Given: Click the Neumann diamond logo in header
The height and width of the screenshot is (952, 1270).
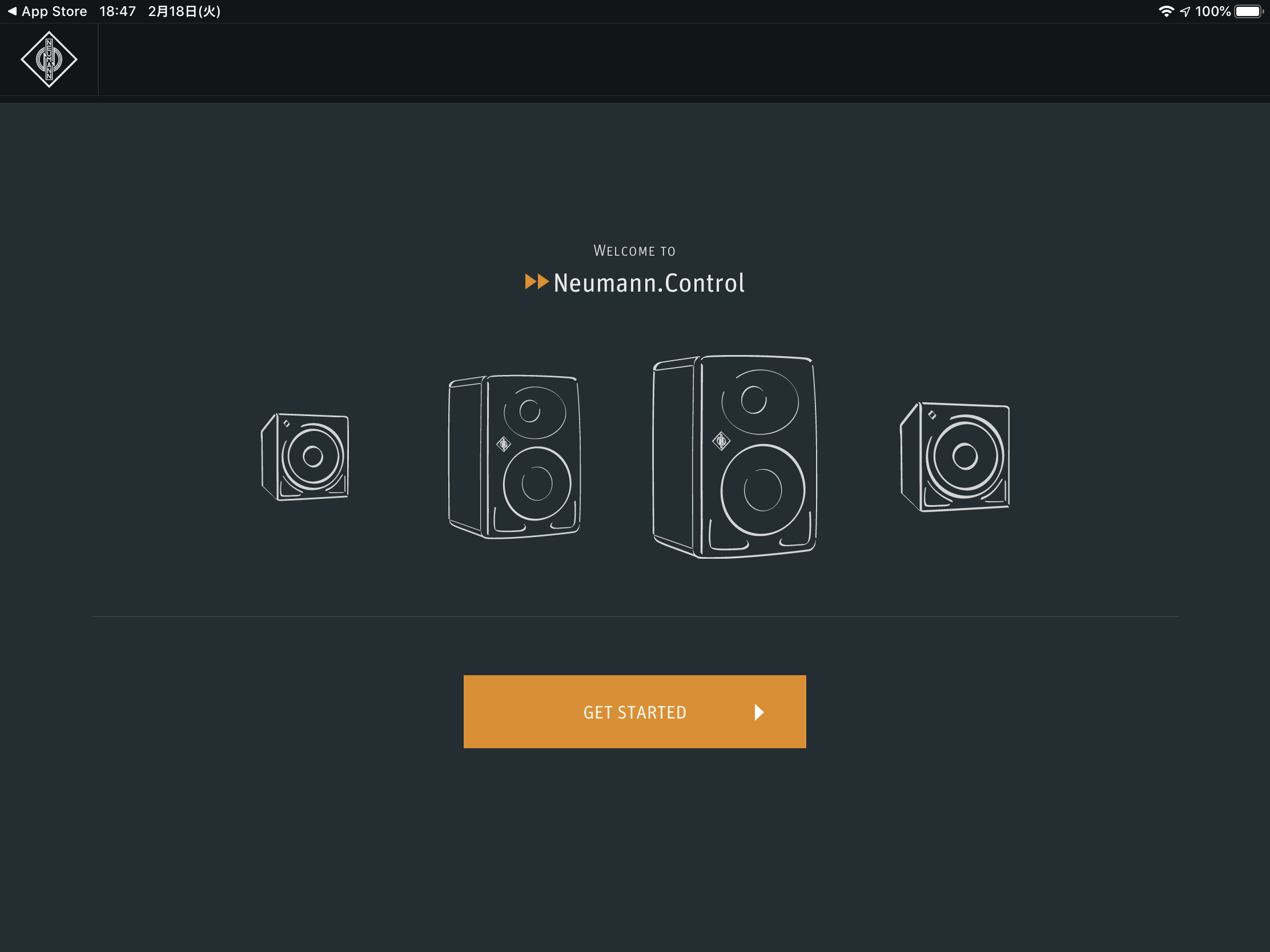Looking at the screenshot, I should click(49, 59).
